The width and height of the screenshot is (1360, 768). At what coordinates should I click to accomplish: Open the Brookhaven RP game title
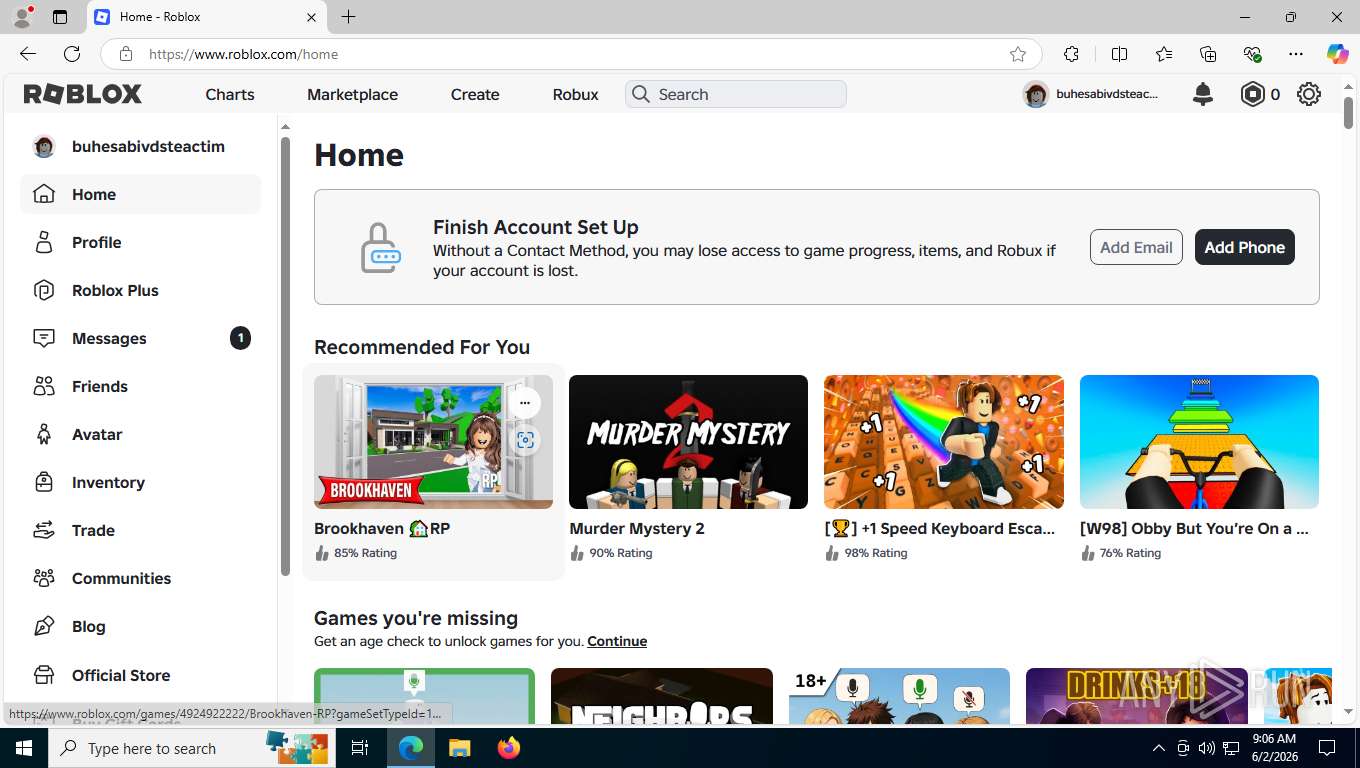(x=382, y=528)
